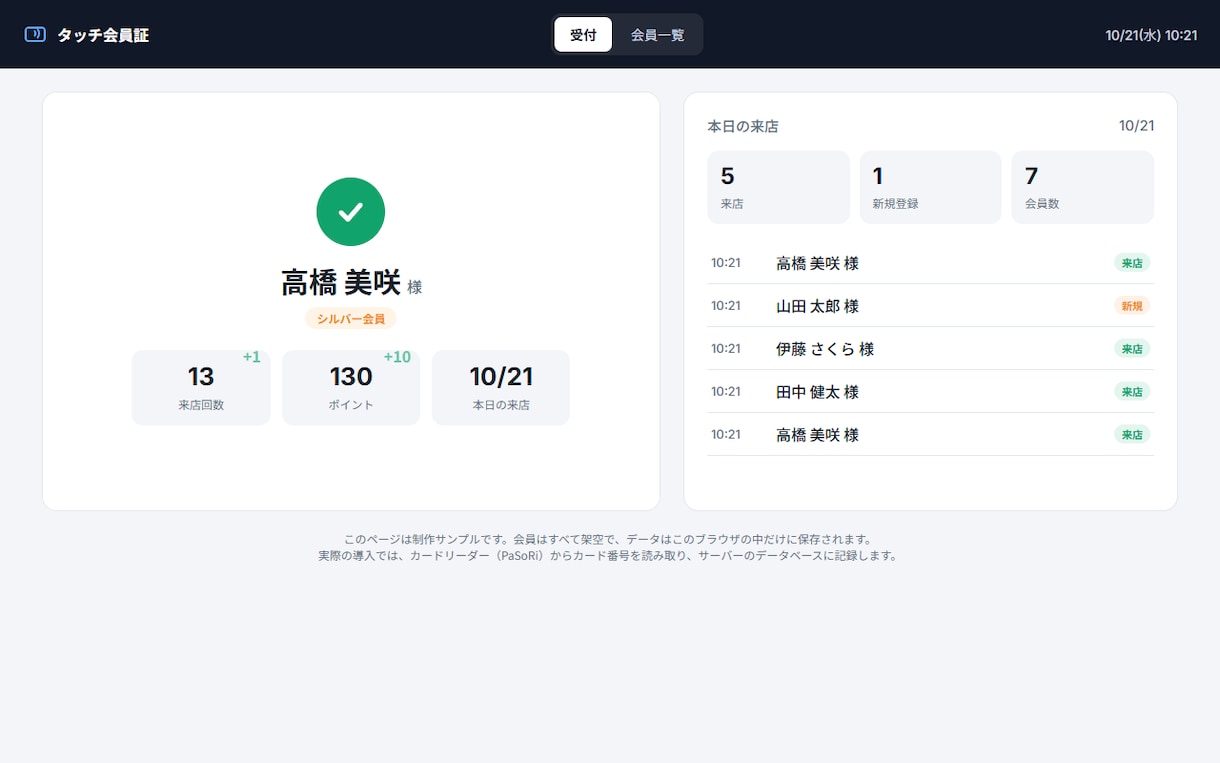
Task: Click the +10 points increment label
Action: pyautogui.click(x=397, y=357)
